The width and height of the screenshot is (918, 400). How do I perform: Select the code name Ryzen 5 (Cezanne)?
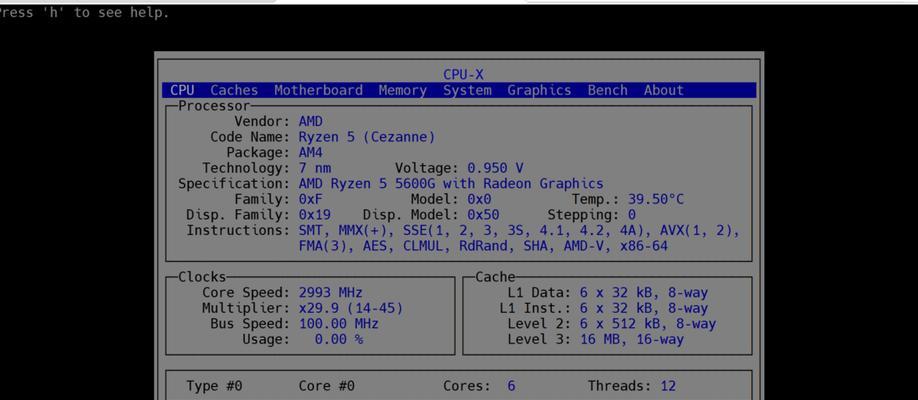367,137
